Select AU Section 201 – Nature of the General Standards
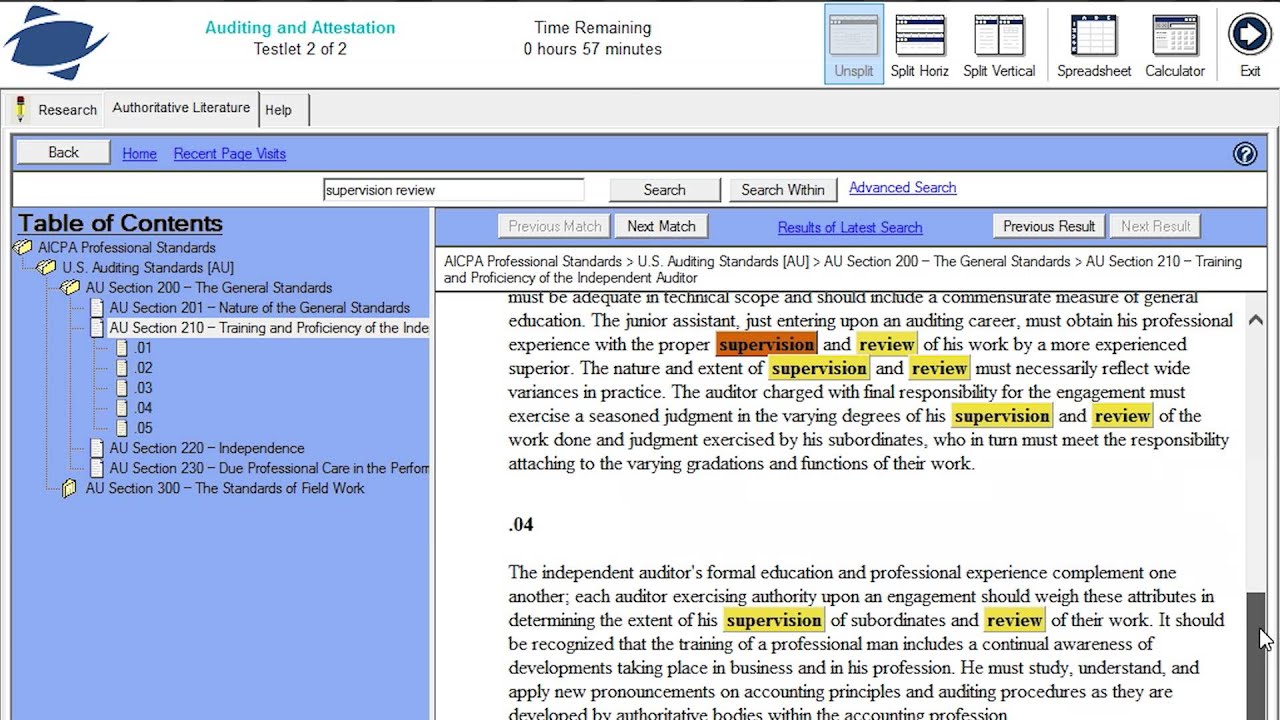This screenshot has width=1280, height=720. click(259, 308)
